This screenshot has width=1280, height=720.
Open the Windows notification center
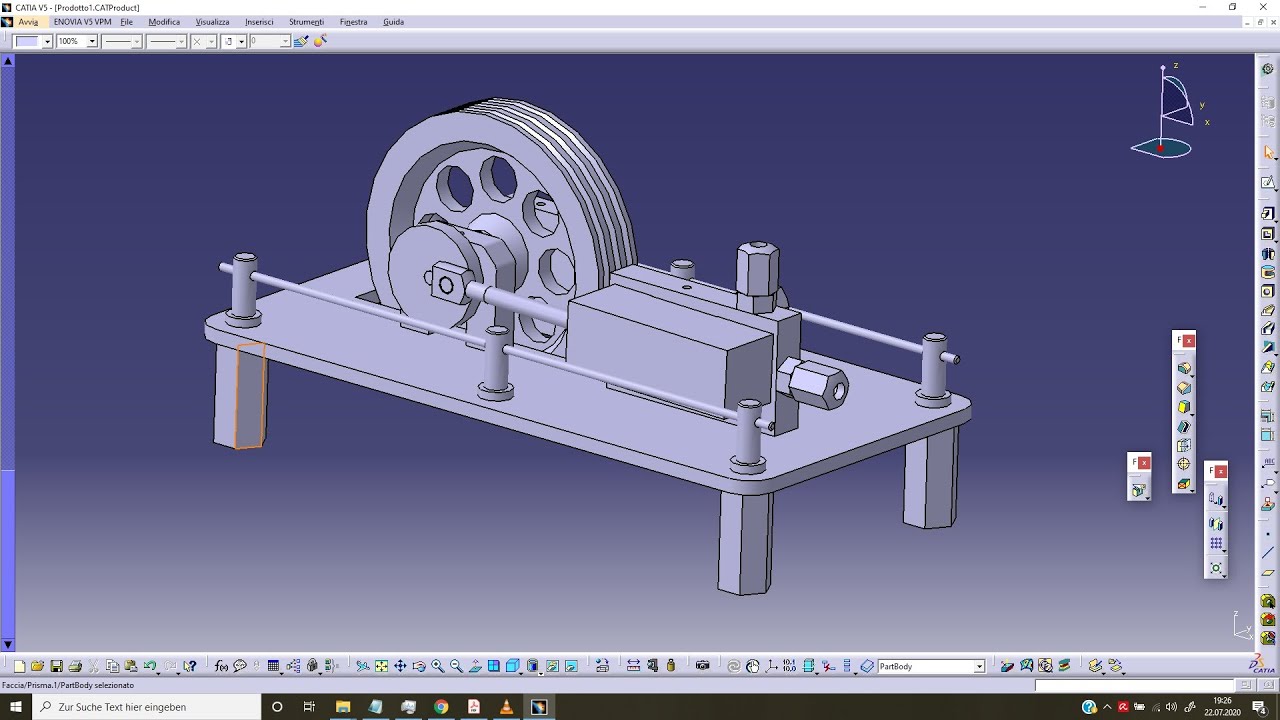[1259, 707]
